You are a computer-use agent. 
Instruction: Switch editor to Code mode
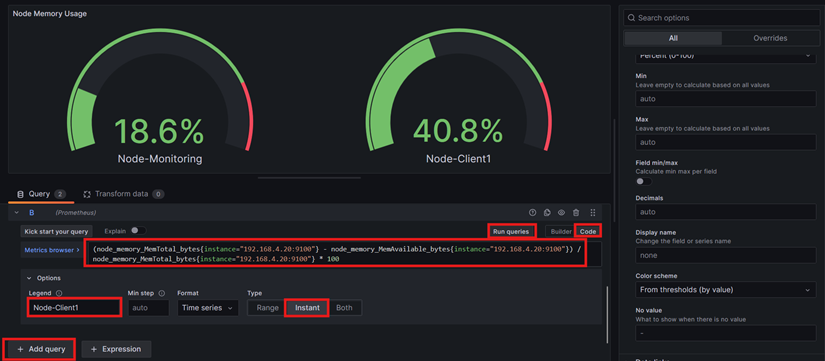pyautogui.click(x=588, y=232)
